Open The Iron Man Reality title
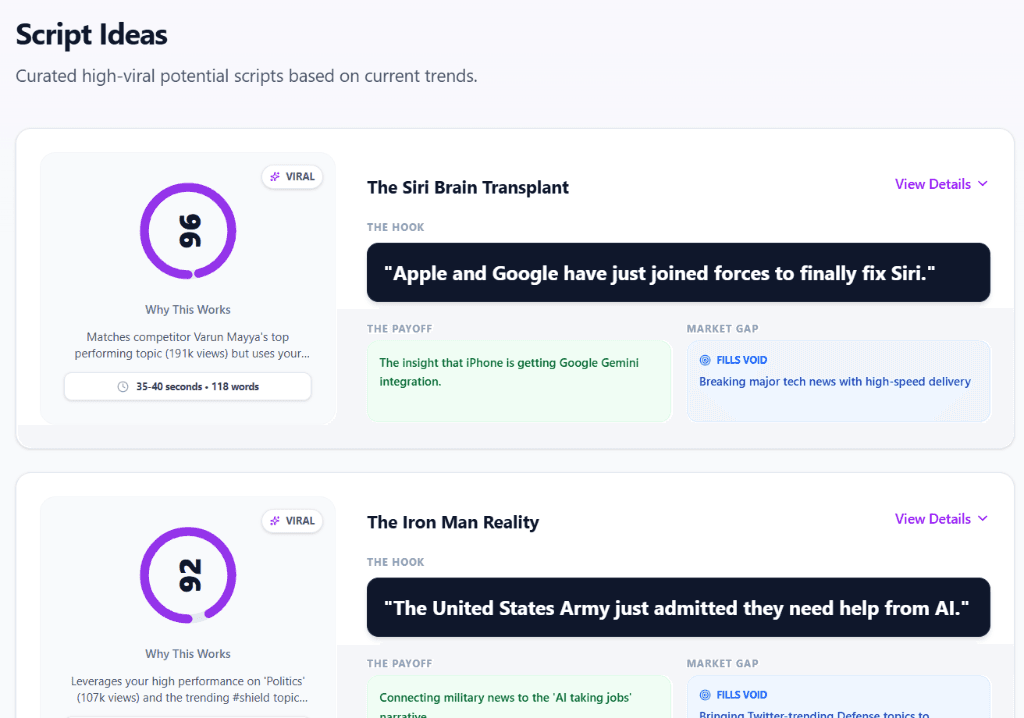1024x718 pixels. [x=453, y=522]
